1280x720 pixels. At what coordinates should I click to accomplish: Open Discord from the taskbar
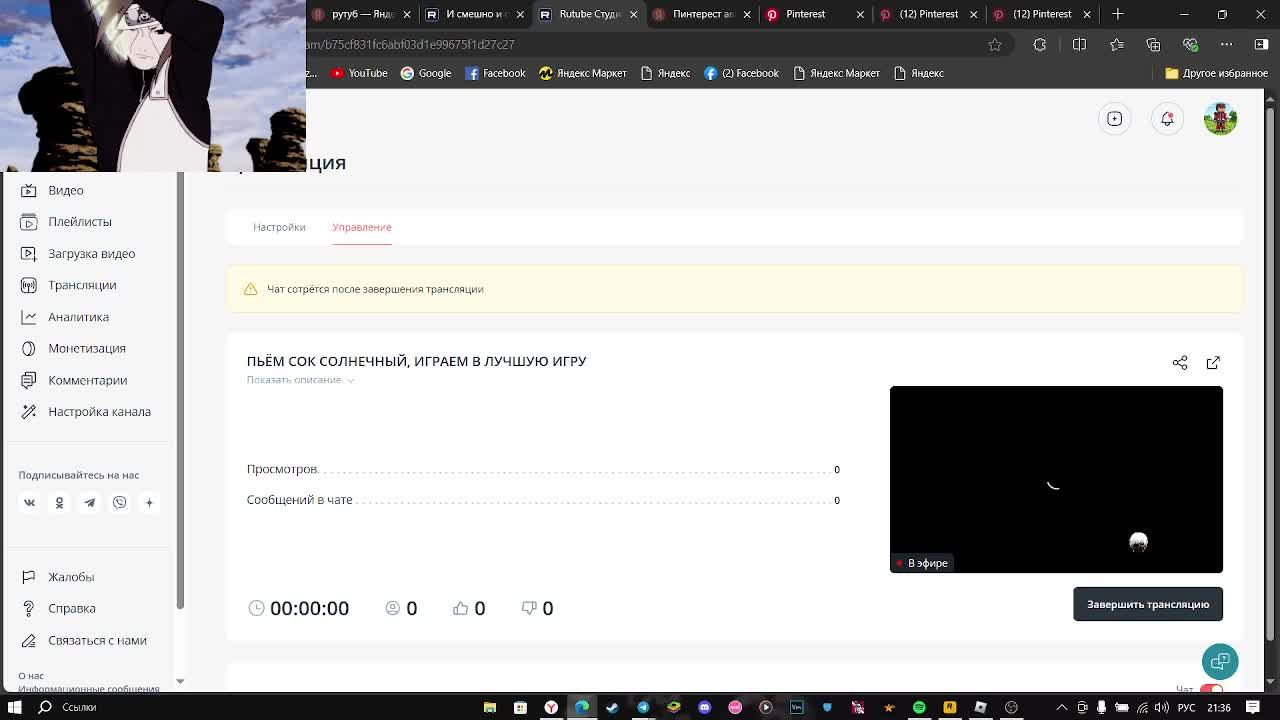tap(704, 707)
